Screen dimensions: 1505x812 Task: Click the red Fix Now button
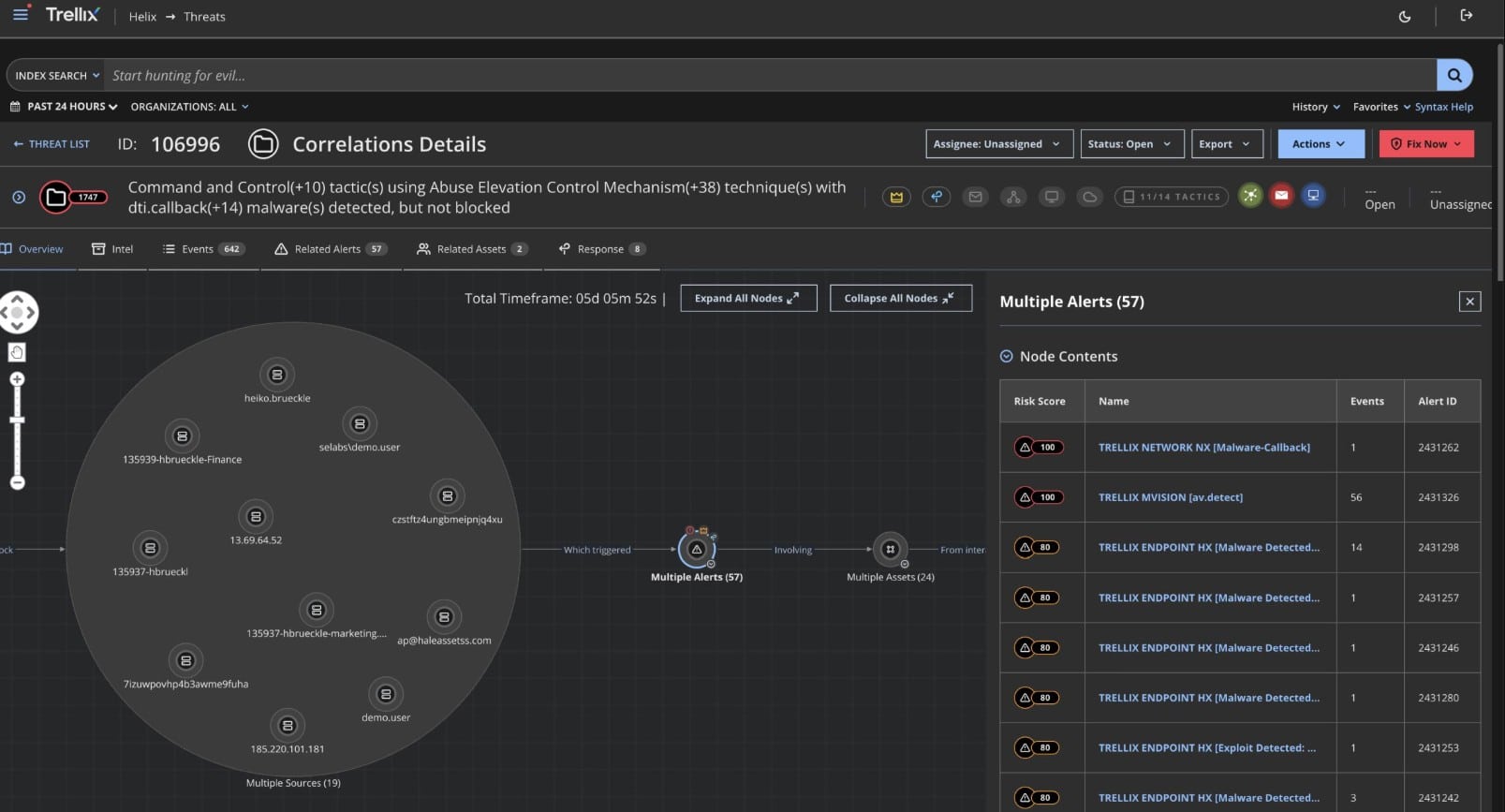(1426, 144)
